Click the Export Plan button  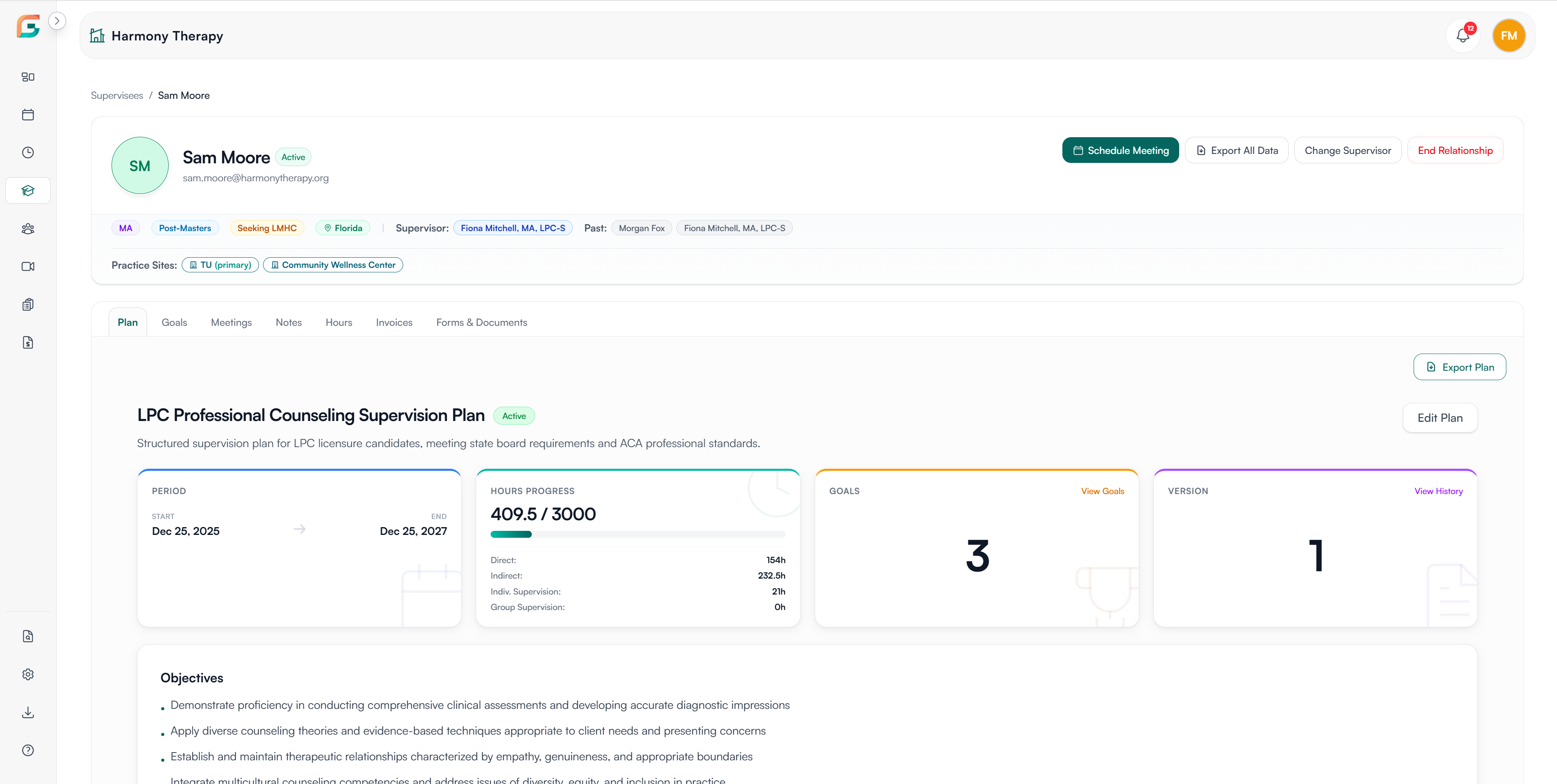pos(1459,367)
